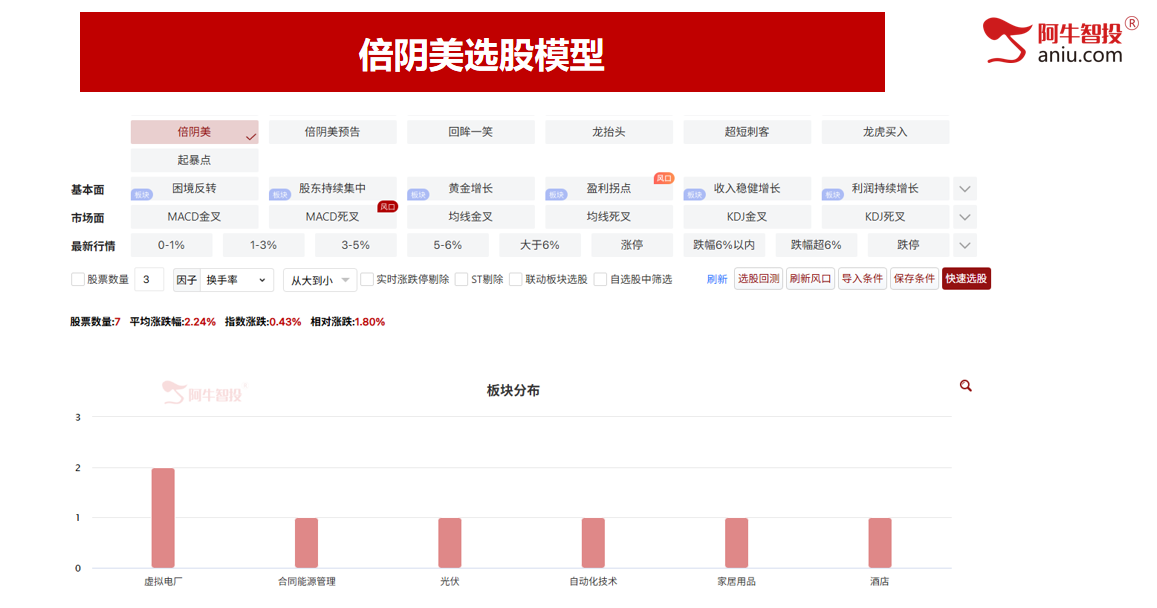This screenshot has width=1157, height=608.
Task: Expand the 市场面 row chevron
Action: click(x=964, y=217)
